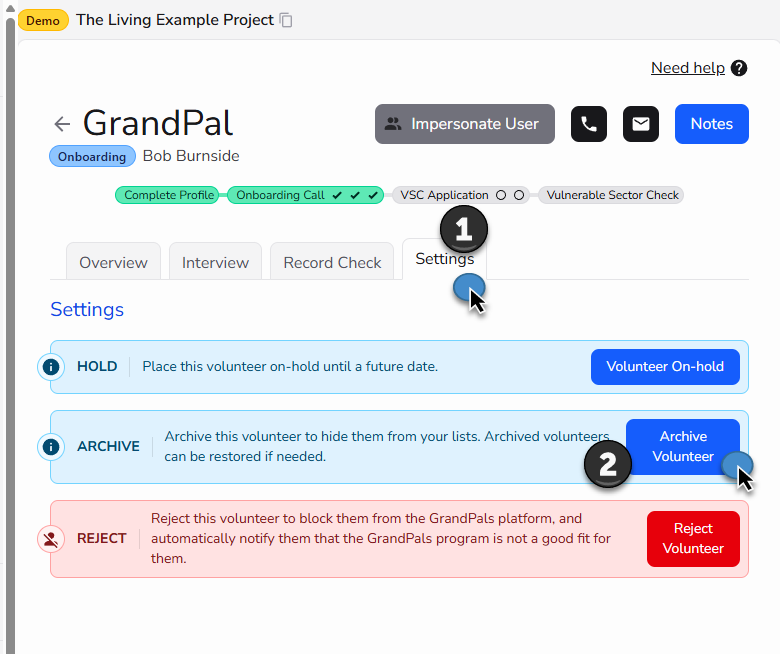Switch to the Interview tab
The width and height of the screenshot is (780, 654).
click(x=215, y=262)
